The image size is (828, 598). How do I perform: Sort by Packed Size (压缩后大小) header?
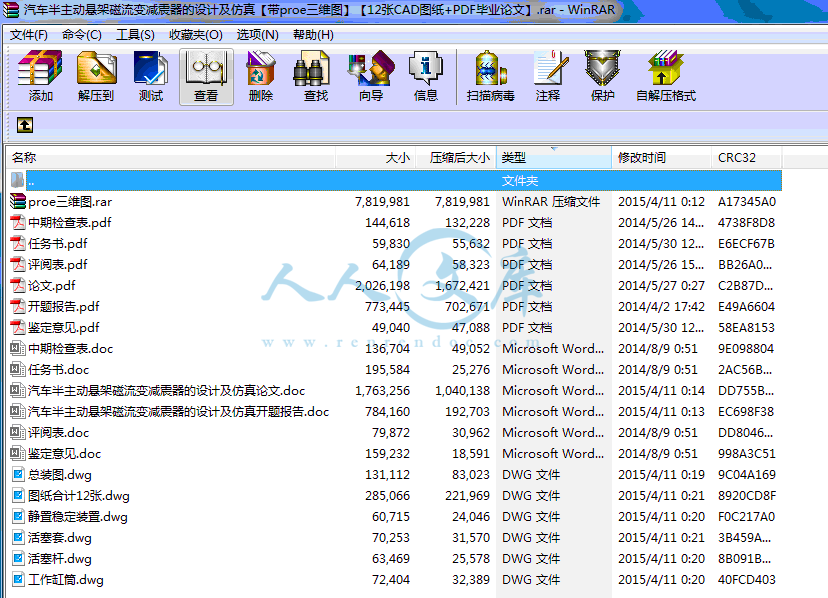(456, 157)
